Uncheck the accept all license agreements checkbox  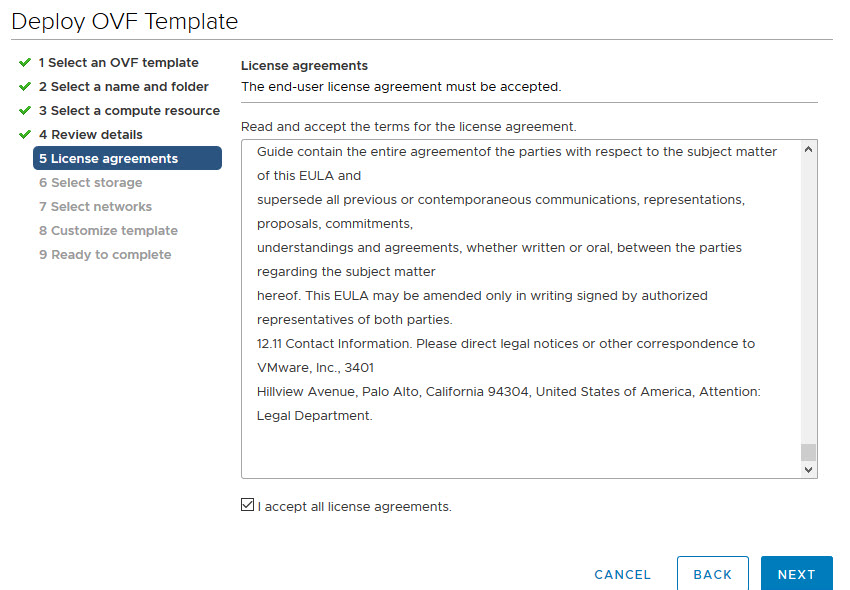[248, 506]
